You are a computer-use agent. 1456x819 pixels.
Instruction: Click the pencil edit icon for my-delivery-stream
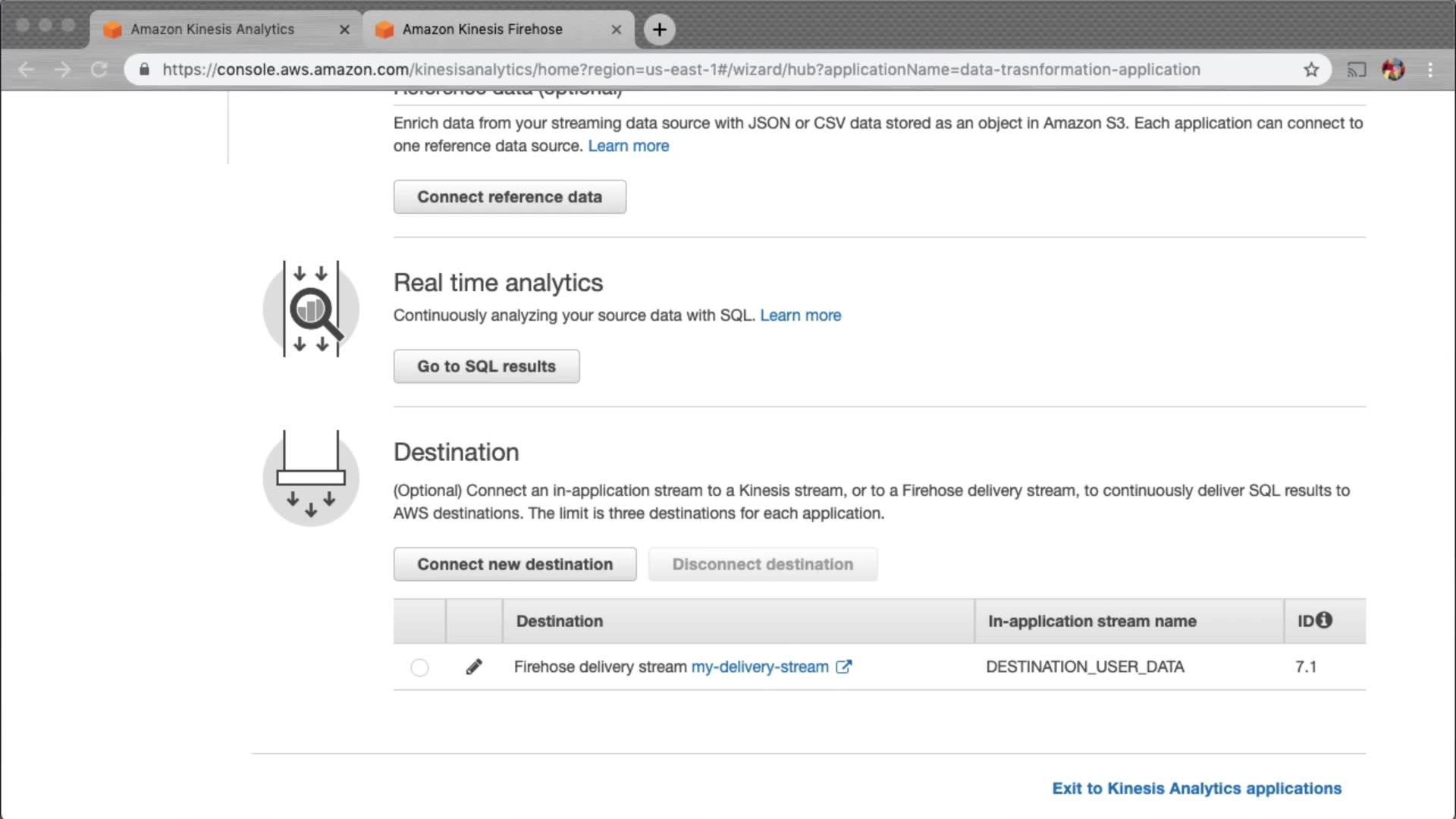[x=474, y=667]
